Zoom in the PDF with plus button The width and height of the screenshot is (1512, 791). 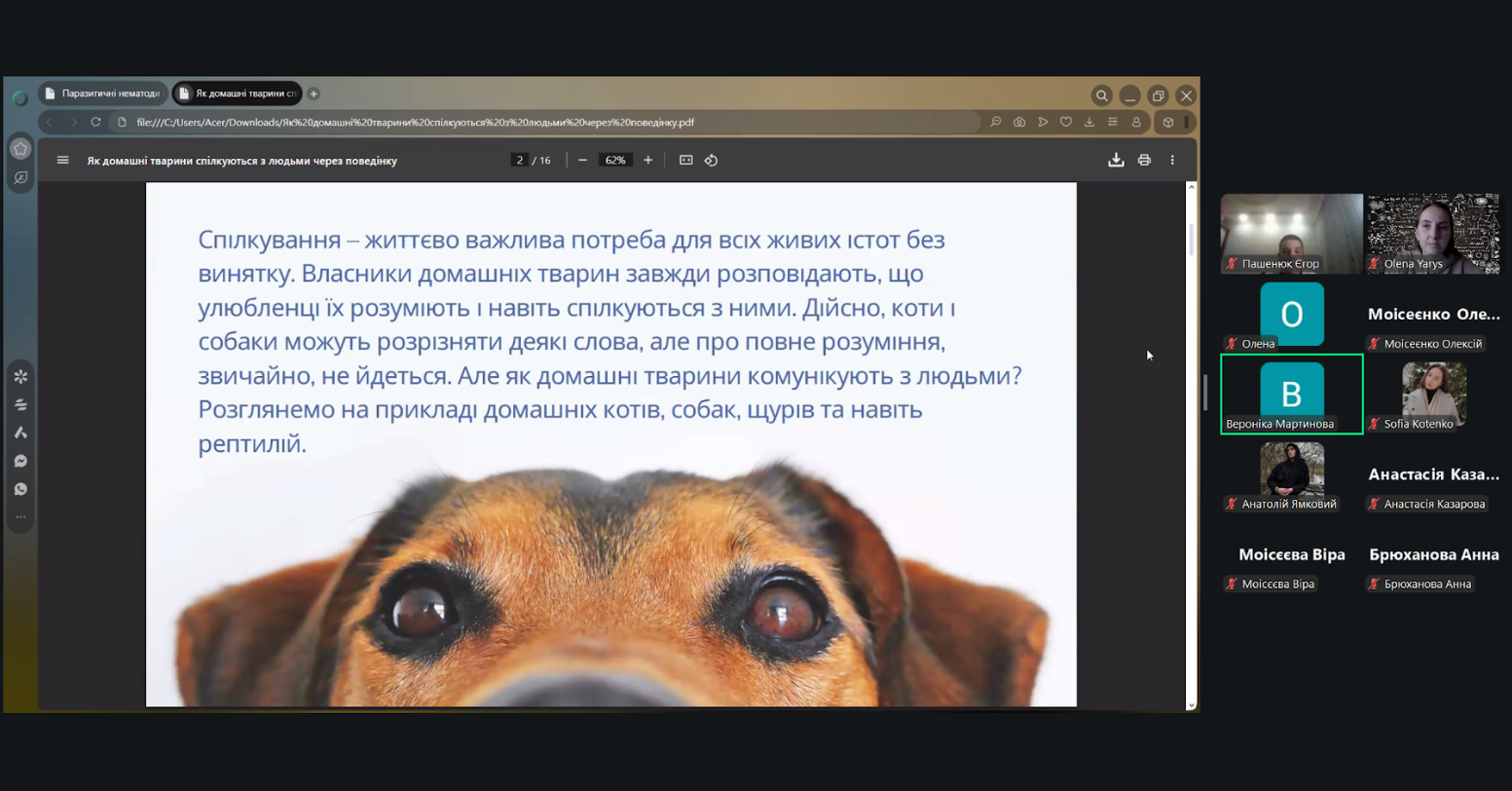(648, 161)
